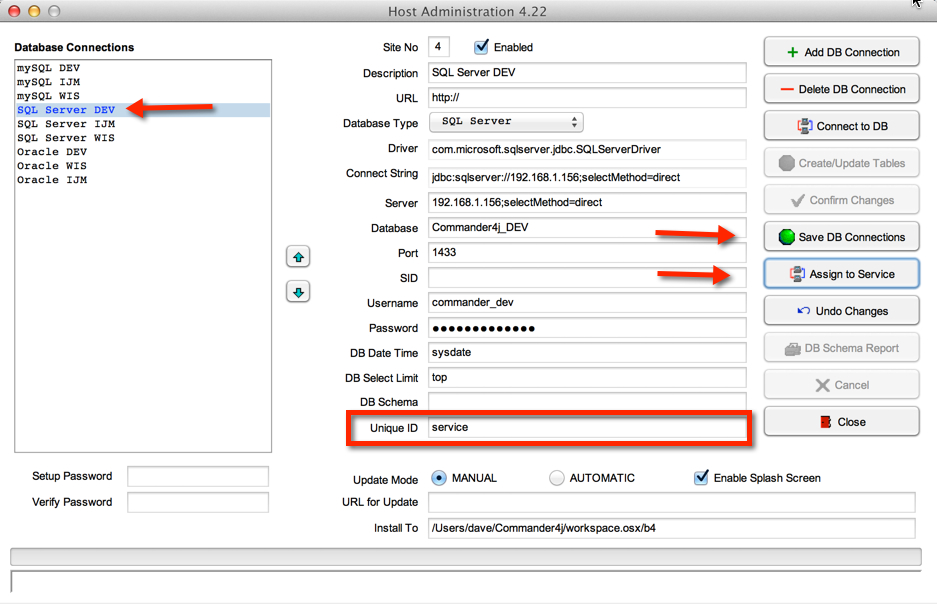This screenshot has height=604, width=937.
Task: Select the MANUAL update mode
Action: (x=438, y=478)
